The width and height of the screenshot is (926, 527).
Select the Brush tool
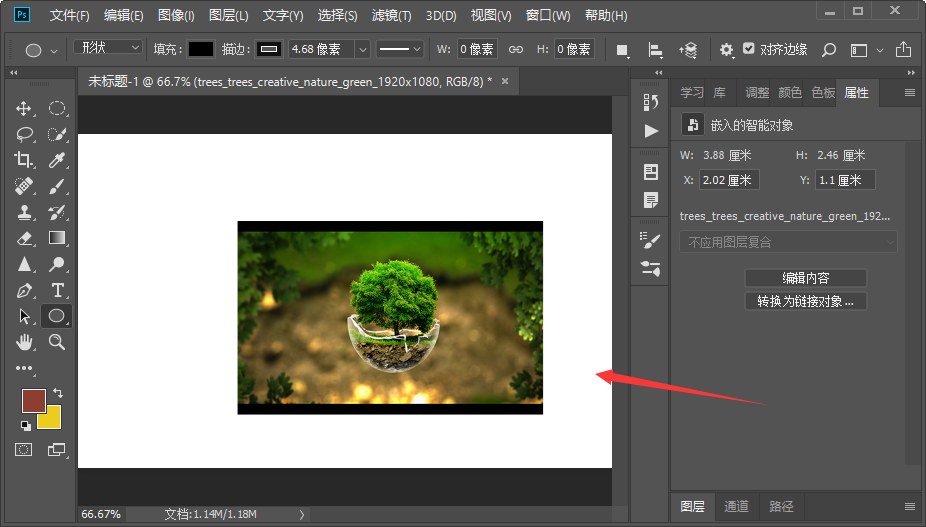pos(57,186)
